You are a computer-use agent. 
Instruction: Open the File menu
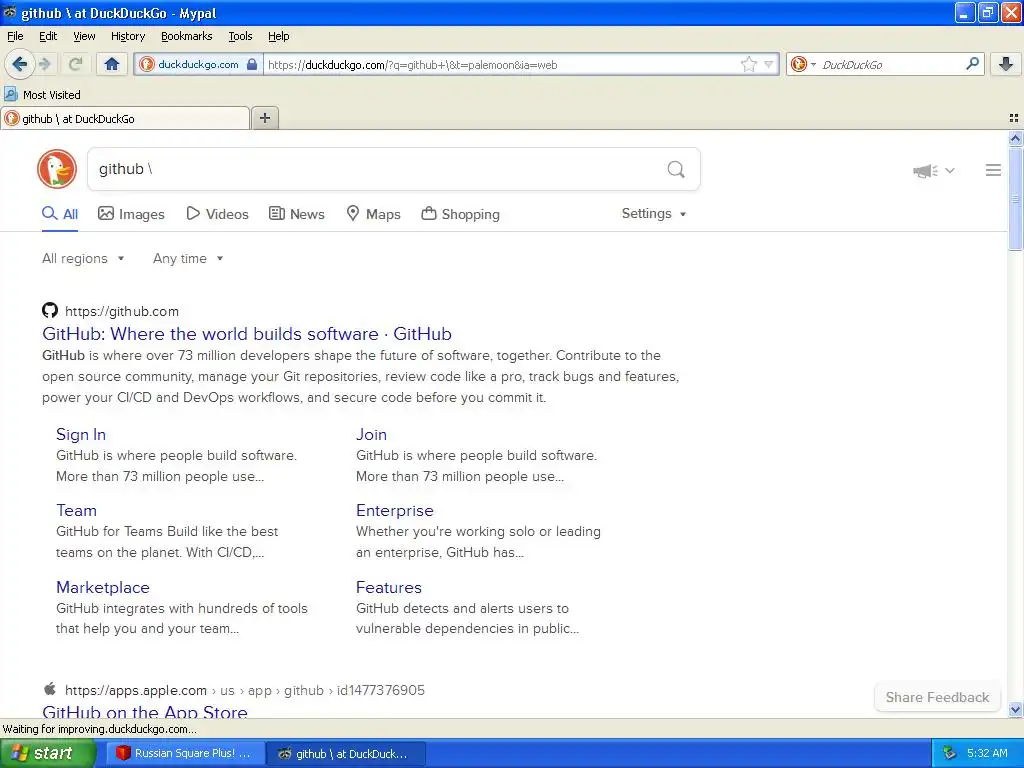[x=15, y=36]
